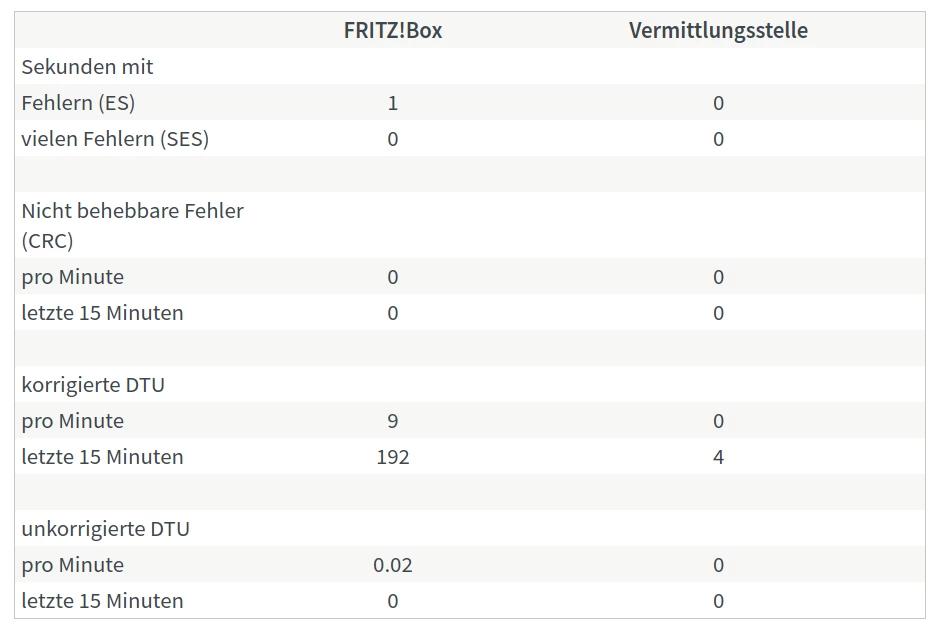Click the Vermittlungsstelle column header
The height and width of the screenshot is (627, 938).
coord(718,30)
